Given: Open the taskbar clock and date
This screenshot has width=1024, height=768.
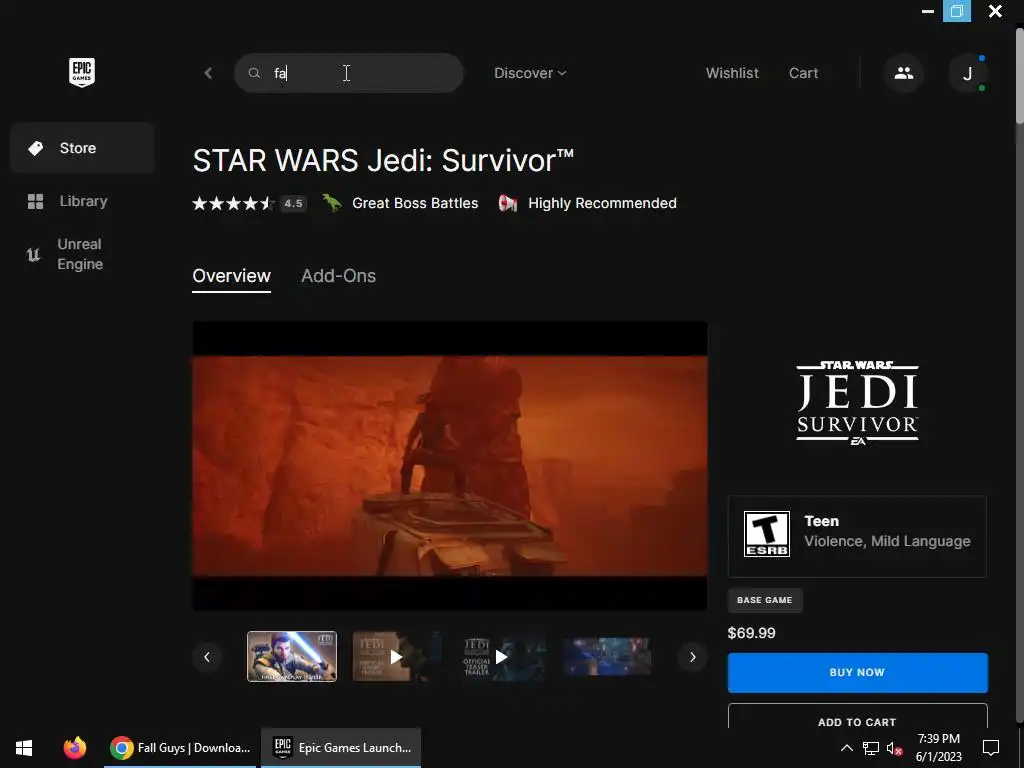Looking at the screenshot, I should [x=938, y=748].
